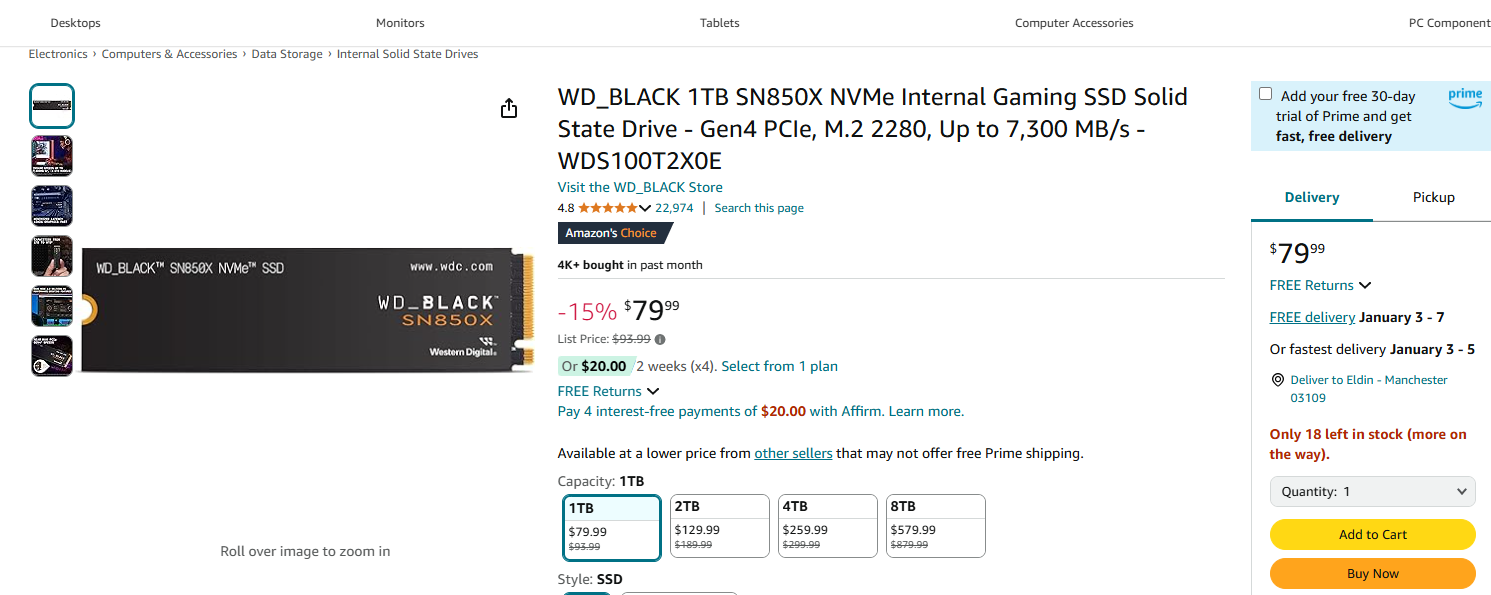This screenshot has width=1491, height=595.
Task: Expand FREE Returns in the buy box
Action: (x=1320, y=285)
